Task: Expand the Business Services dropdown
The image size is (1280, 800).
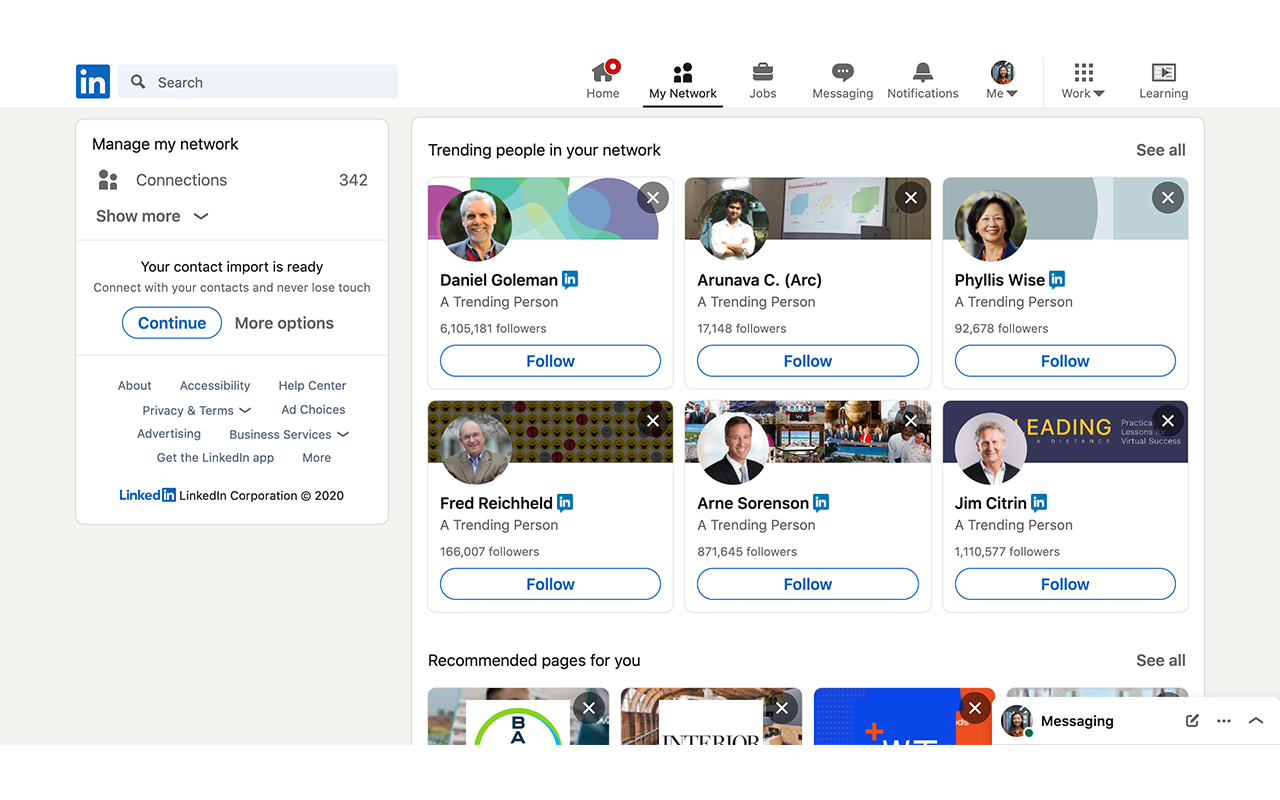Action: pos(288,434)
